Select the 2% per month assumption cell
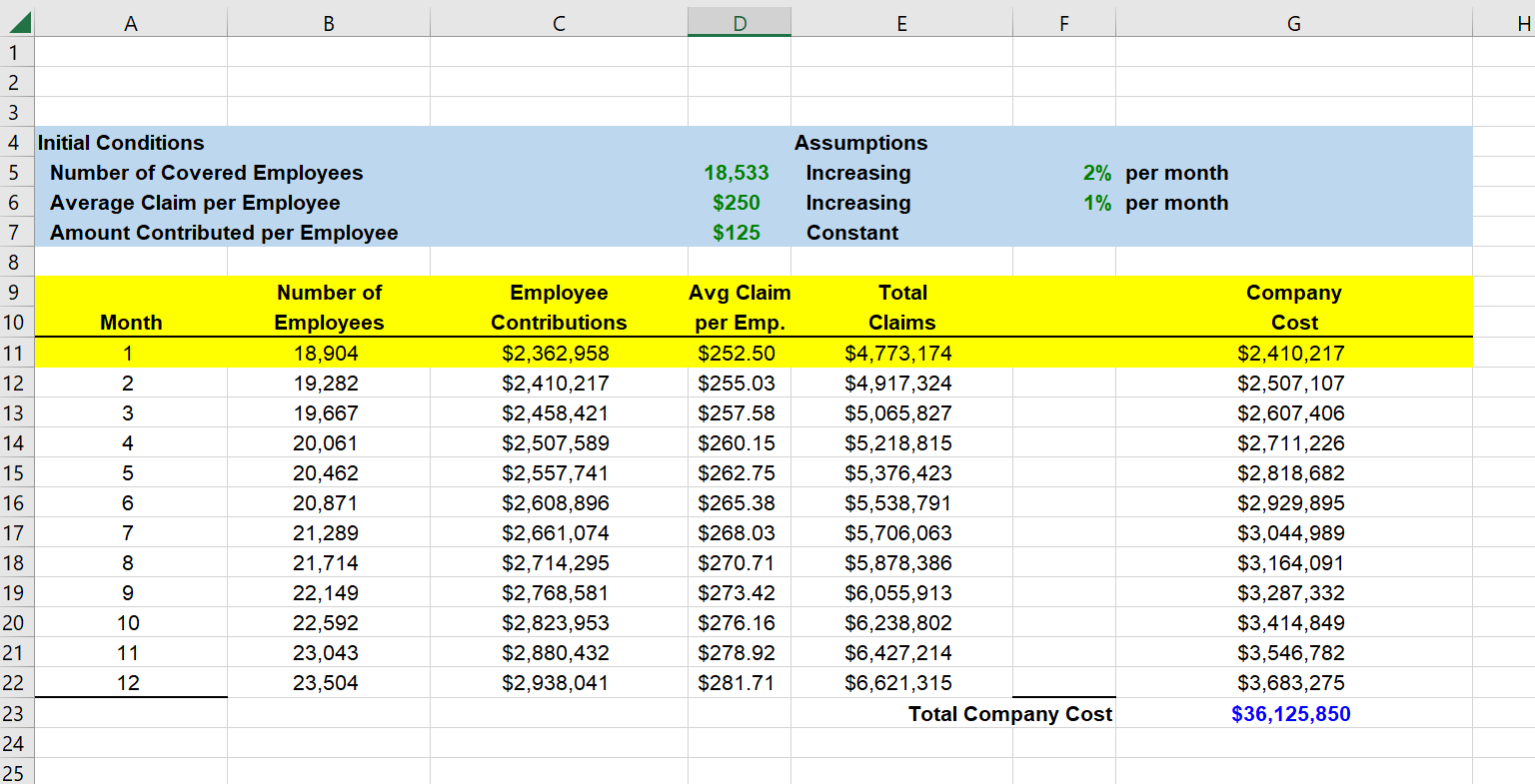This screenshot has width=1535, height=784. tap(1062, 172)
